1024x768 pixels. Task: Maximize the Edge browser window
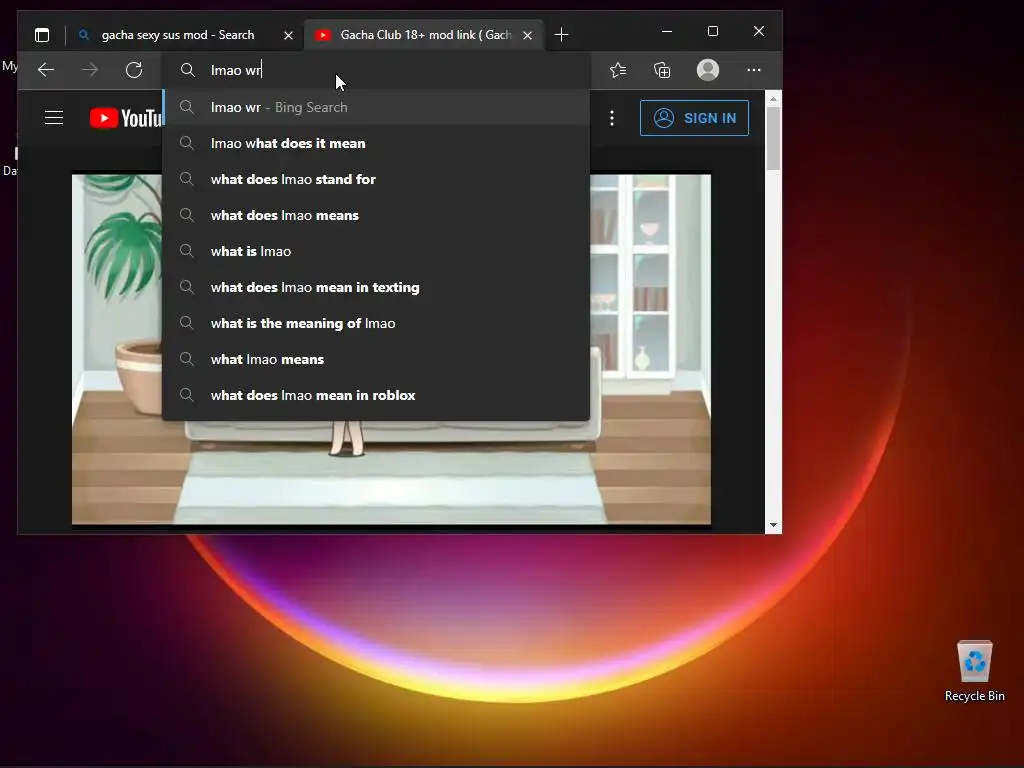(712, 31)
